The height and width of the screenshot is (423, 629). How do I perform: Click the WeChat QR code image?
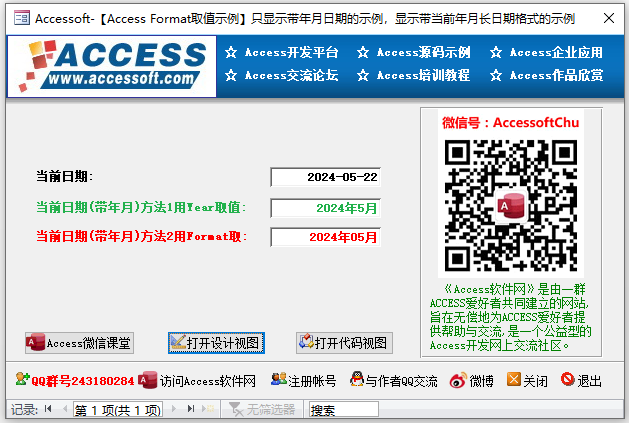[511, 205]
